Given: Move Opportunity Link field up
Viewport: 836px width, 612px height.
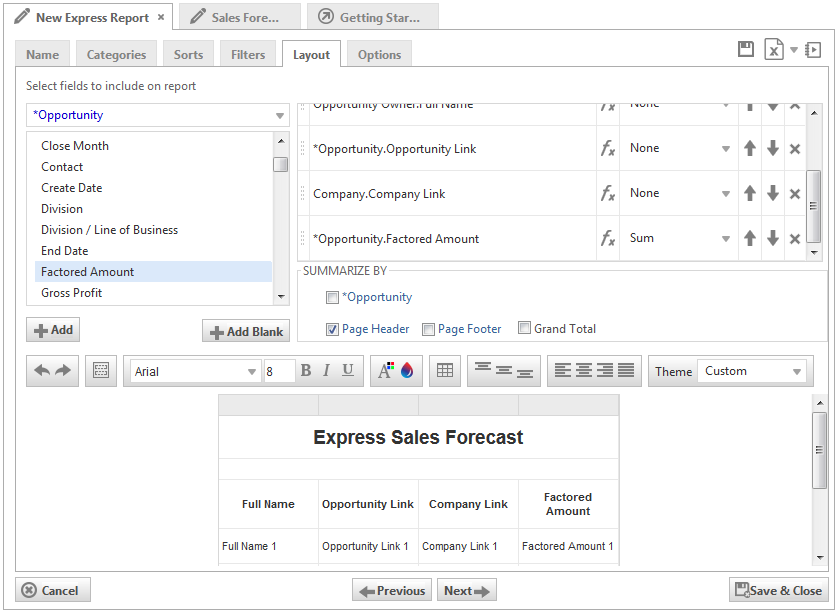Looking at the screenshot, I should [x=750, y=149].
